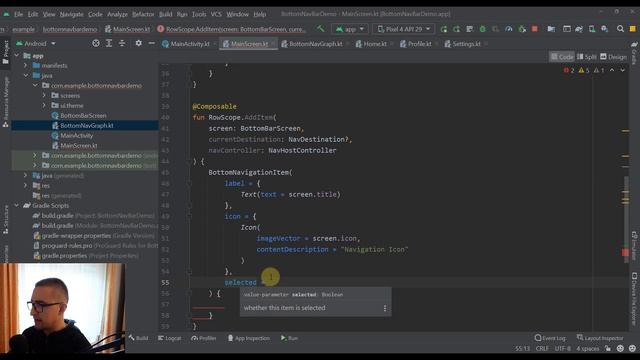This screenshot has width=640, height=360.
Task: Expand the ui.theme package
Action: click(x=44, y=105)
